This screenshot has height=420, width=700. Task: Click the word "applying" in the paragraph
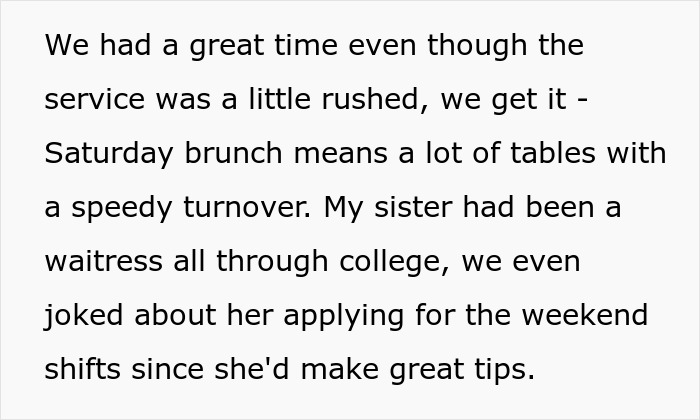pos(344,317)
